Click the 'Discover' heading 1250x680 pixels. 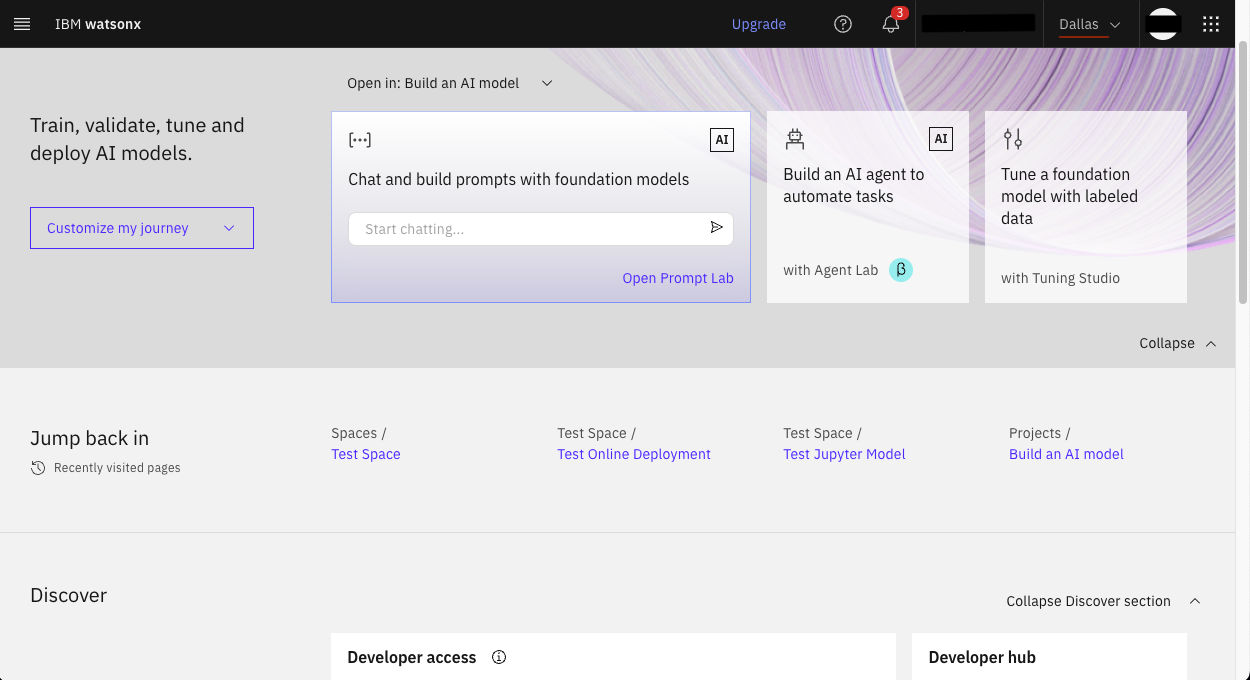point(68,595)
